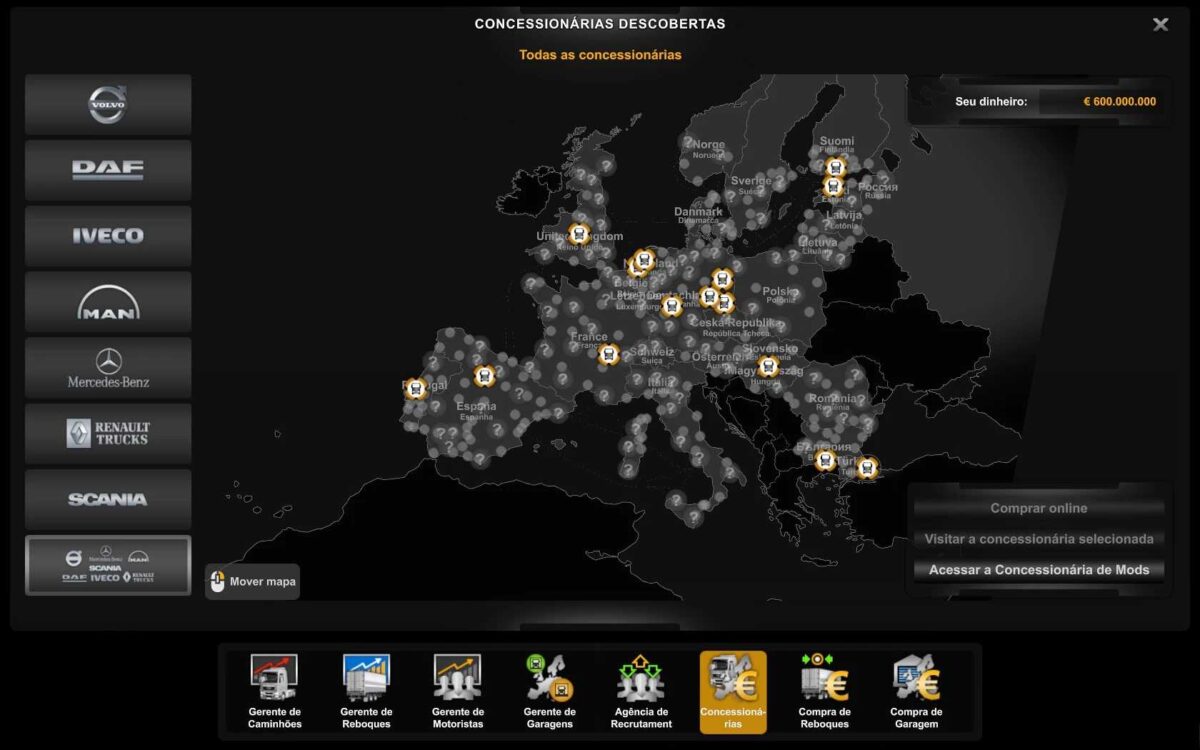This screenshot has width=1200, height=750.
Task: Show Mercedes-Benz dealerships
Action: coord(108,367)
